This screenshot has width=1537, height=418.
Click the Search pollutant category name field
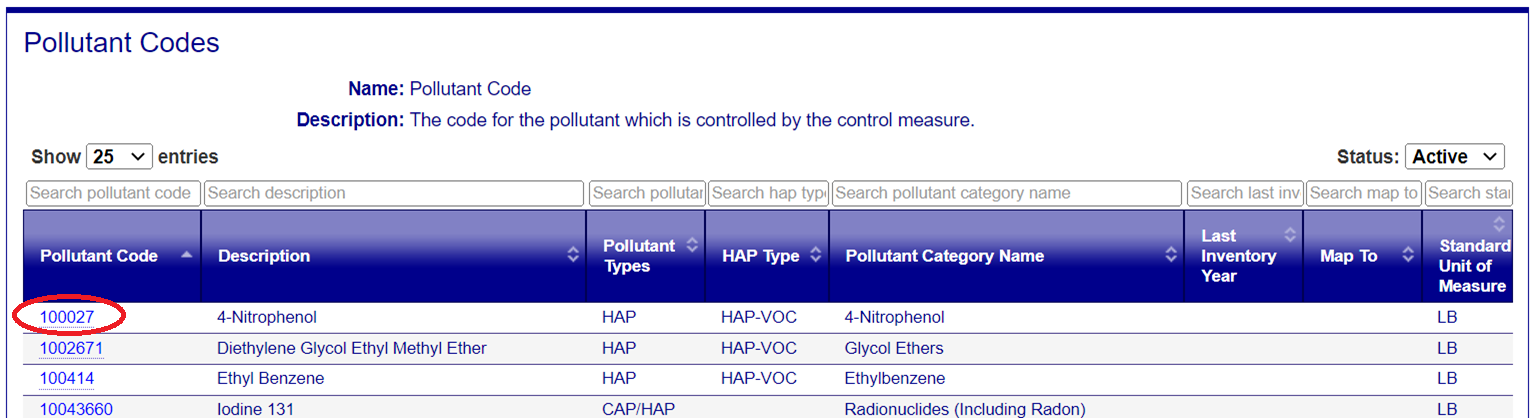click(x=1007, y=193)
